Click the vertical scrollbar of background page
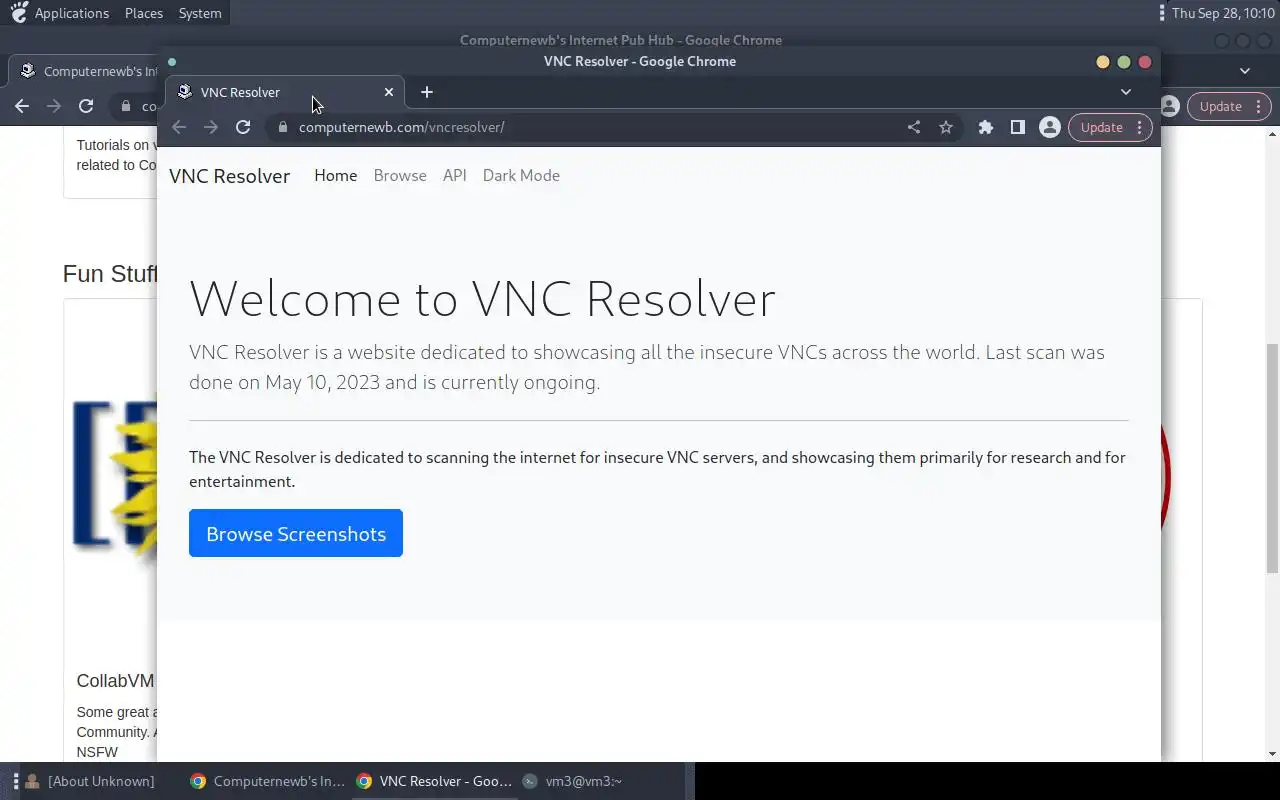This screenshot has height=800, width=1280. coord(1273,458)
